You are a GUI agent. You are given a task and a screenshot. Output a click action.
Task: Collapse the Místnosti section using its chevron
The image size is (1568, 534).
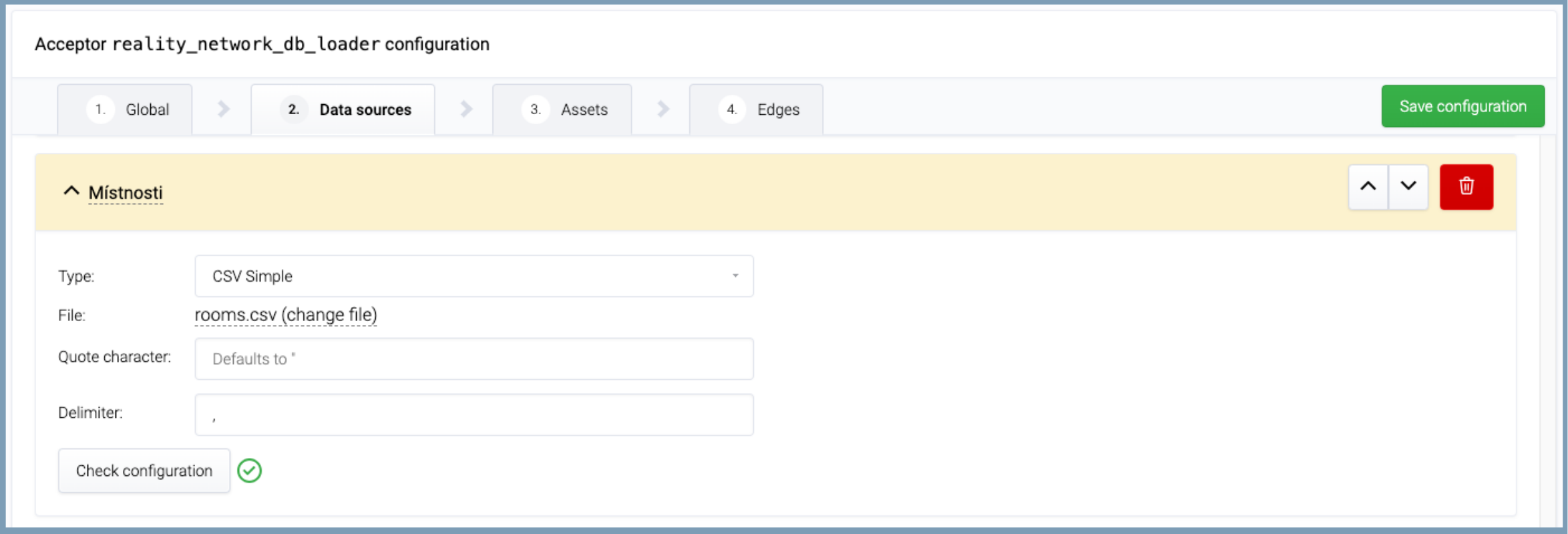click(x=71, y=192)
